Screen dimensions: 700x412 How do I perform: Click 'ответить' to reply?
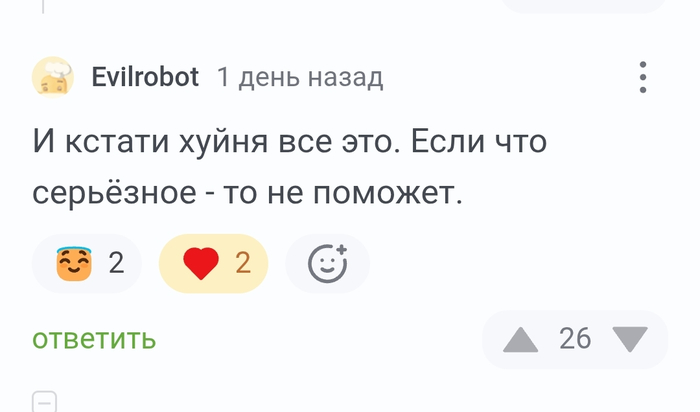coord(94,339)
